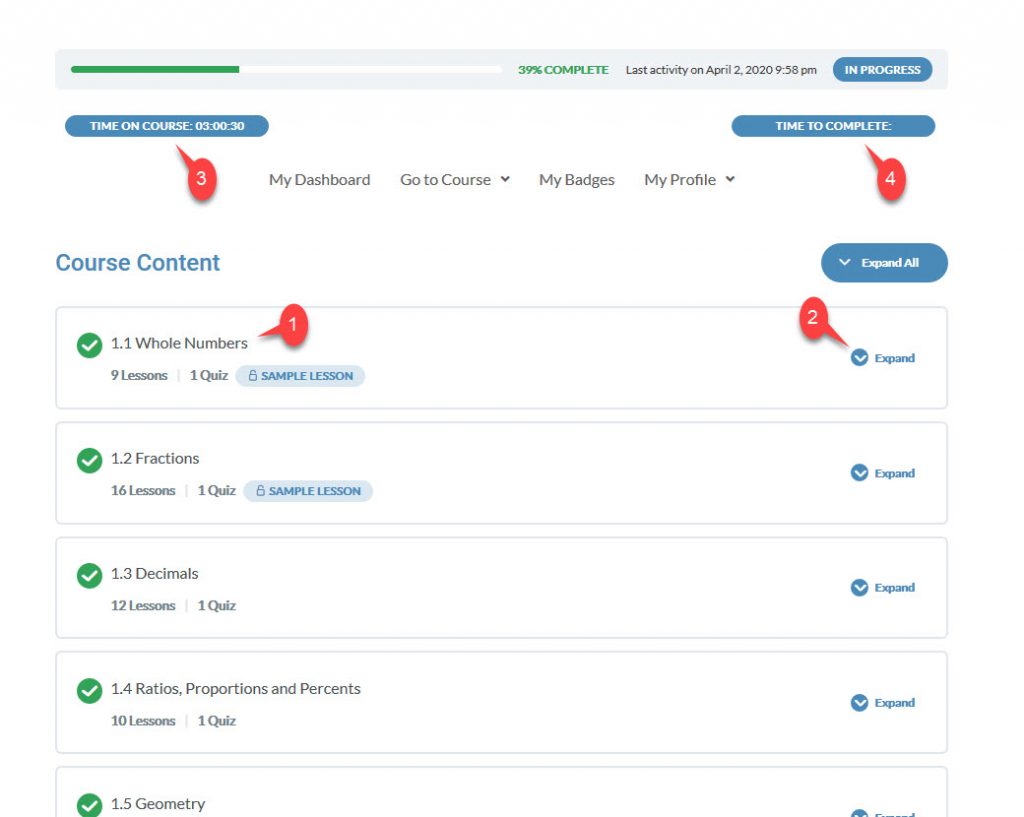Click the 39% COMPLETE text
Screen dimensions: 1024x817
point(563,70)
